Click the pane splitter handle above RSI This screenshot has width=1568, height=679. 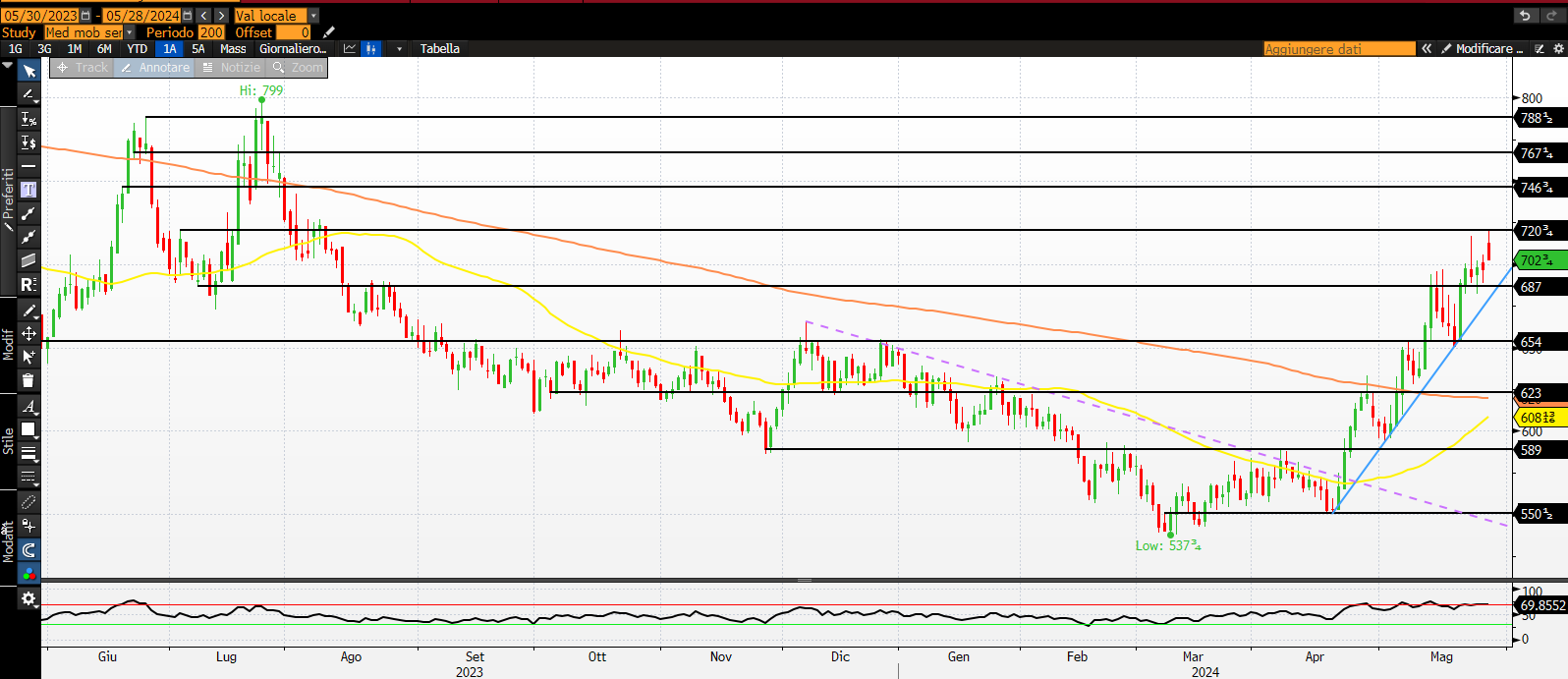pyautogui.click(x=805, y=580)
